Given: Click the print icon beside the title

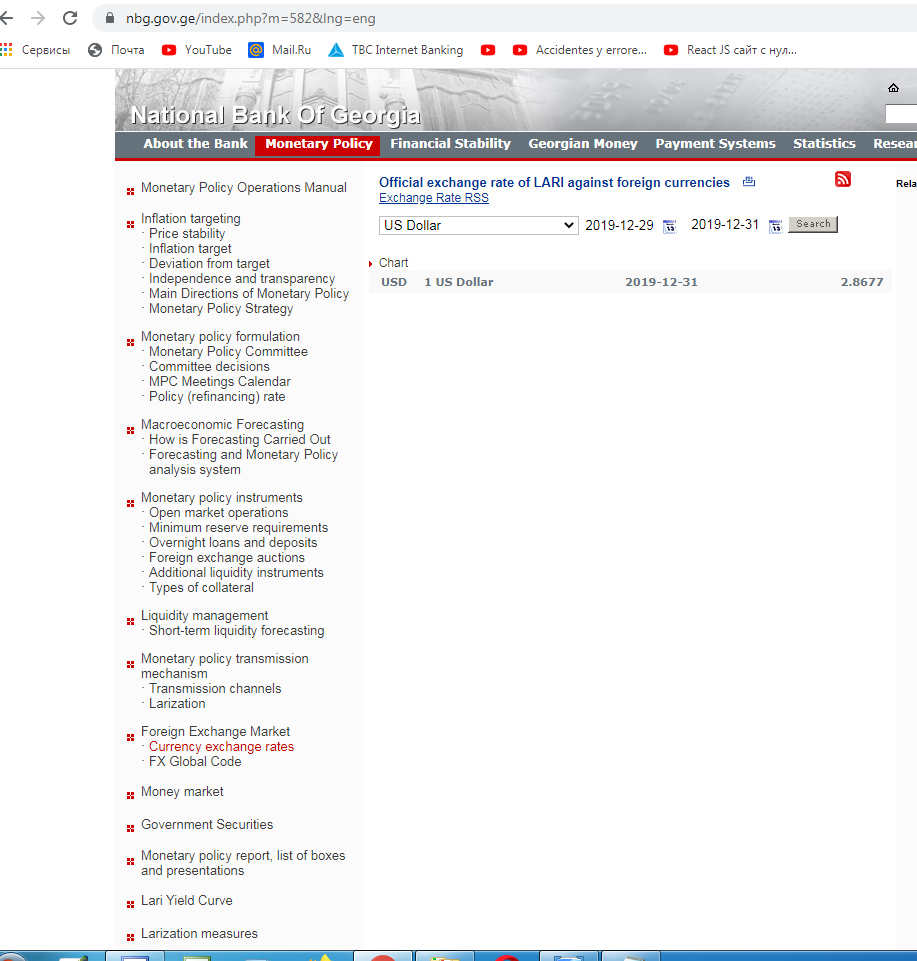Looking at the screenshot, I should click(x=749, y=182).
